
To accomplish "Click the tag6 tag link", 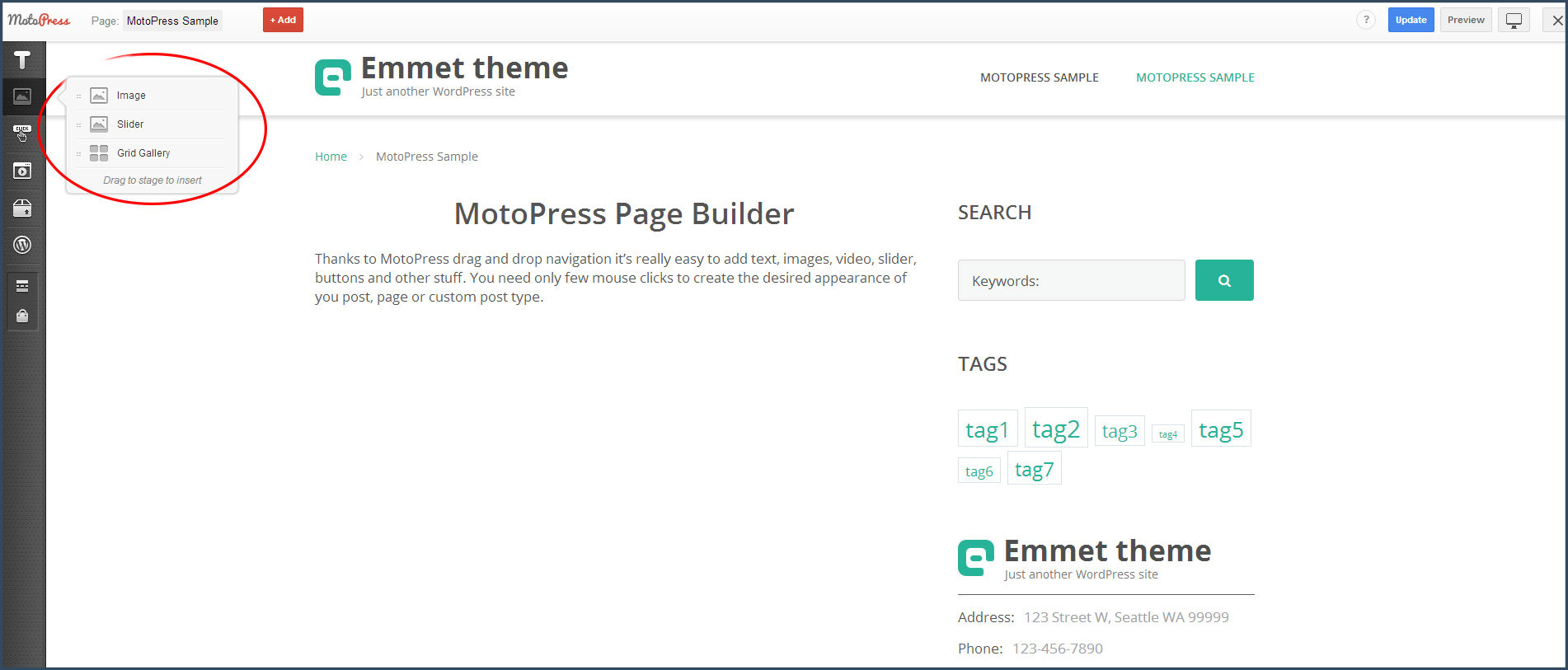I will tap(979, 471).
